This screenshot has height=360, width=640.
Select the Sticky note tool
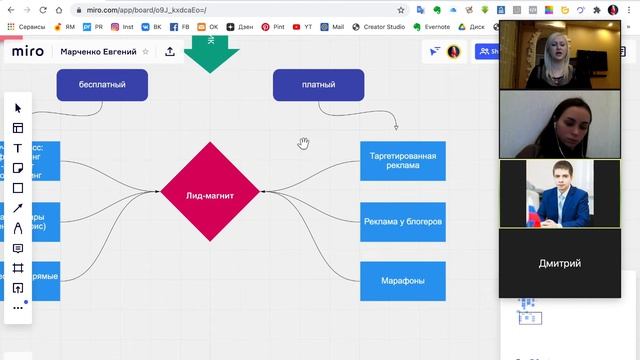click(18, 168)
